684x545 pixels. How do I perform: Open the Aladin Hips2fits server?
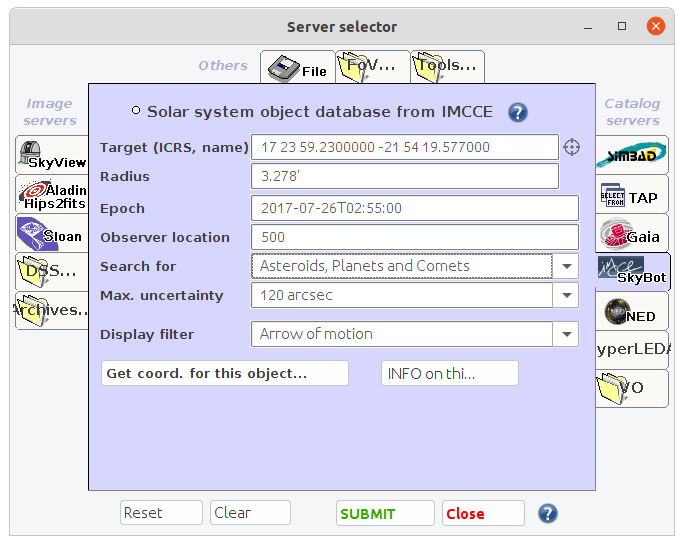click(x=52, y=194)
